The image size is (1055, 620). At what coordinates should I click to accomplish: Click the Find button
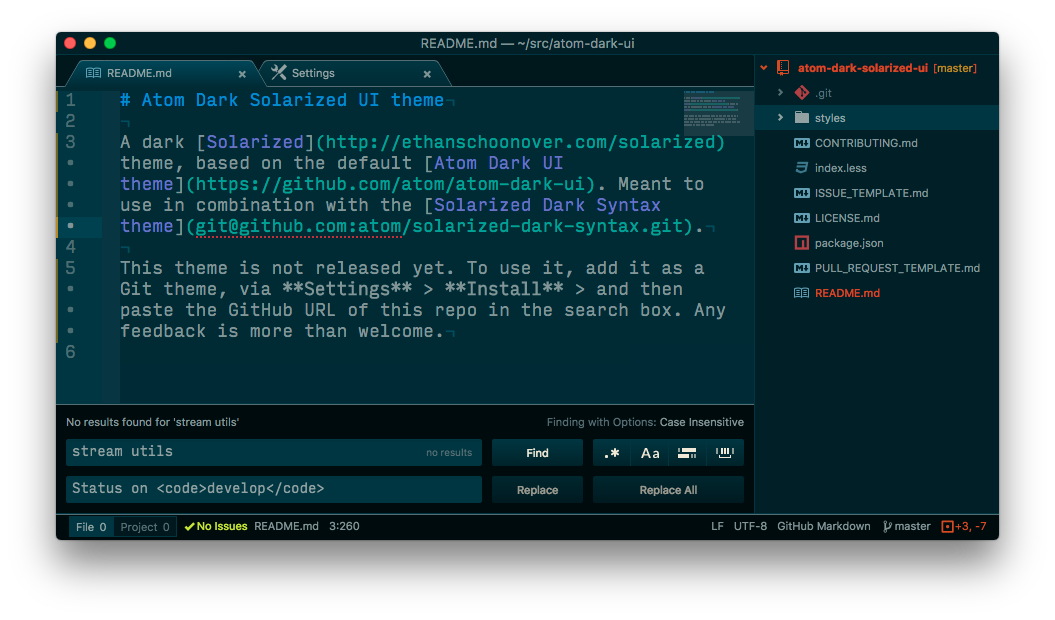tap(537, 453)
